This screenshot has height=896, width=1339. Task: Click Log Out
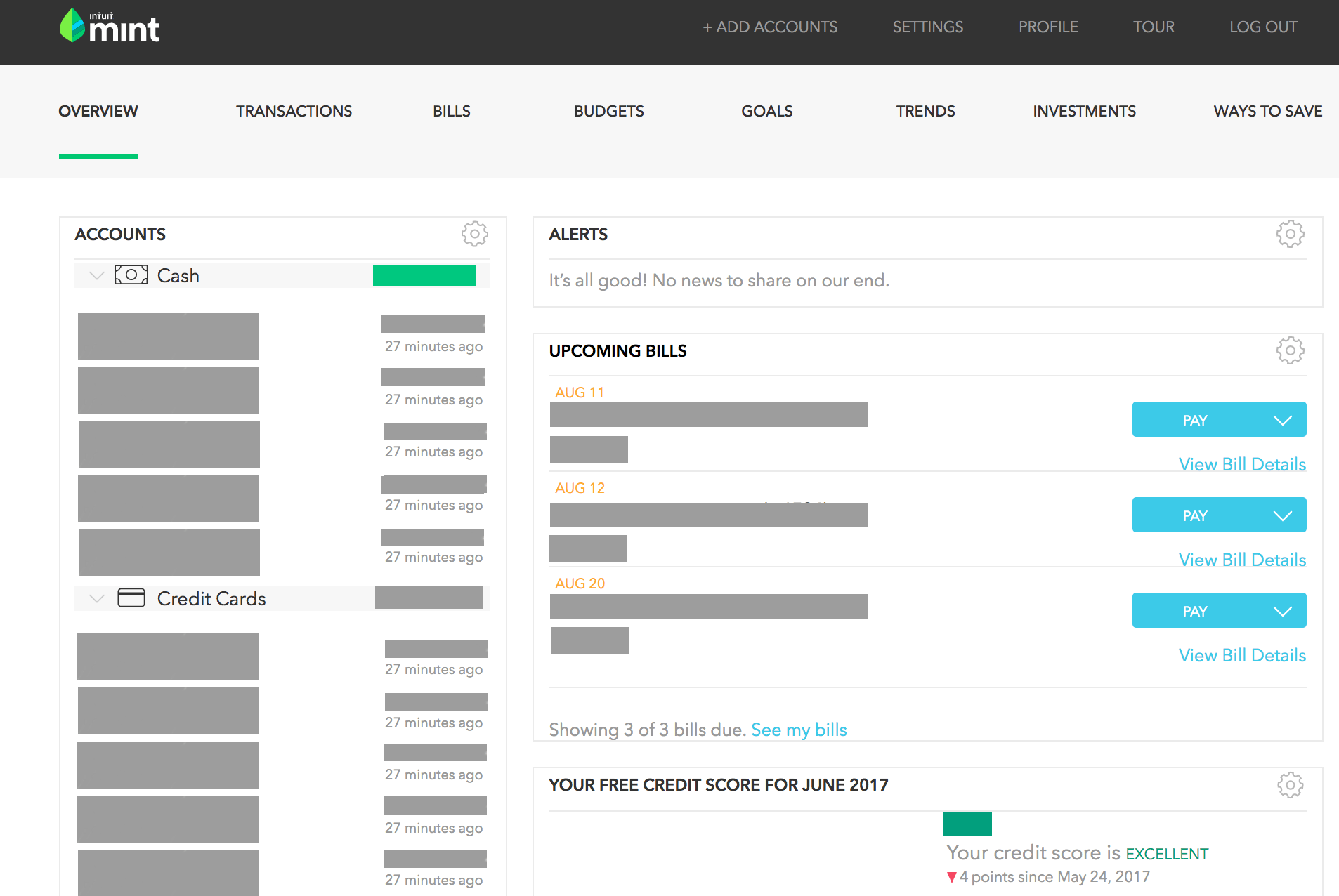pos(1263,27)
